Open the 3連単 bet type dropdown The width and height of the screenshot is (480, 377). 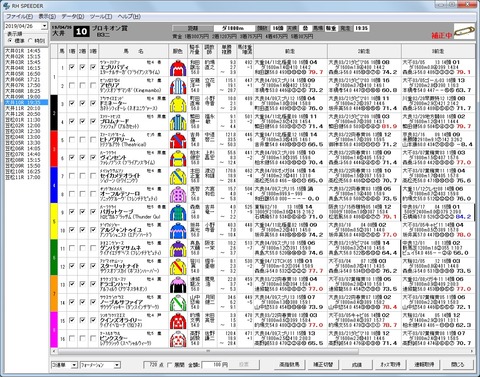(x=74, y=365)
